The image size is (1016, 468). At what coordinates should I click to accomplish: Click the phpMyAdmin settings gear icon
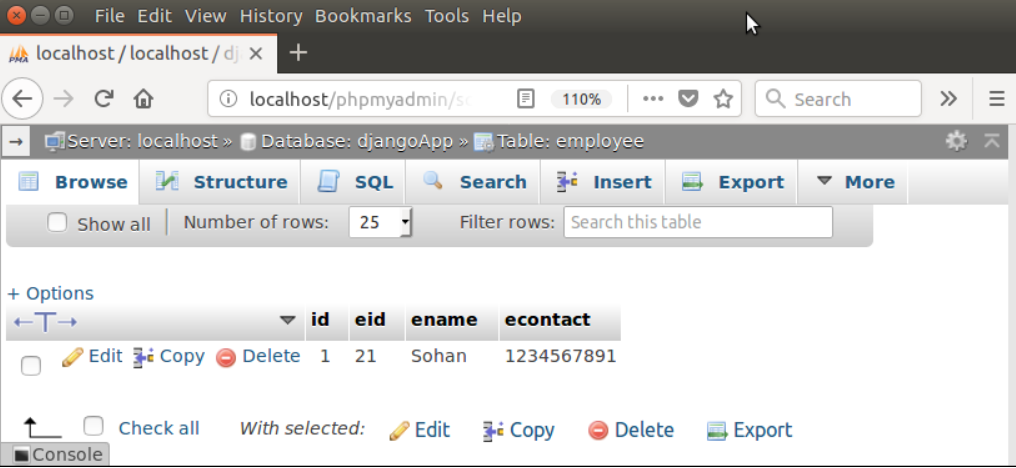(956, 141)
